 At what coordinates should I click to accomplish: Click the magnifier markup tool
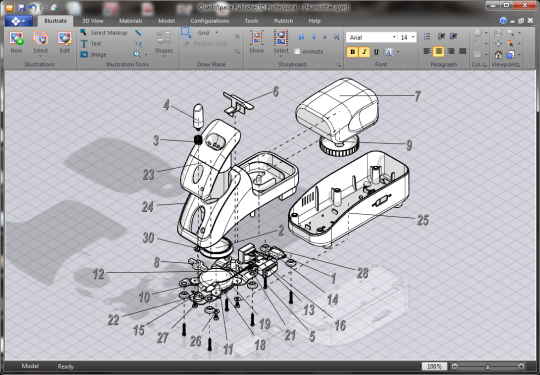[x=137, y=54]
